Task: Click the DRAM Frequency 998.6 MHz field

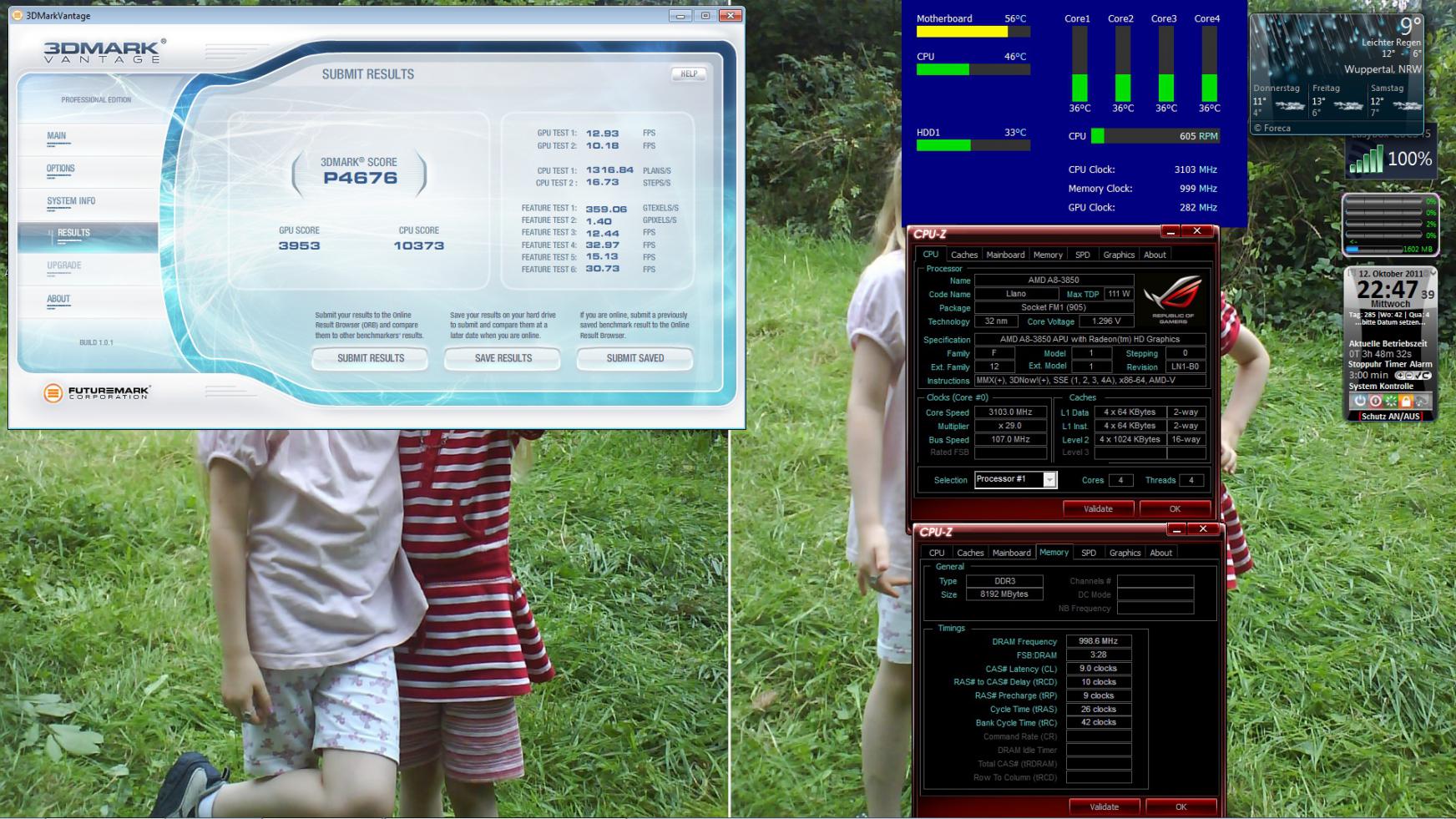Action: (x=1099, y=641)
